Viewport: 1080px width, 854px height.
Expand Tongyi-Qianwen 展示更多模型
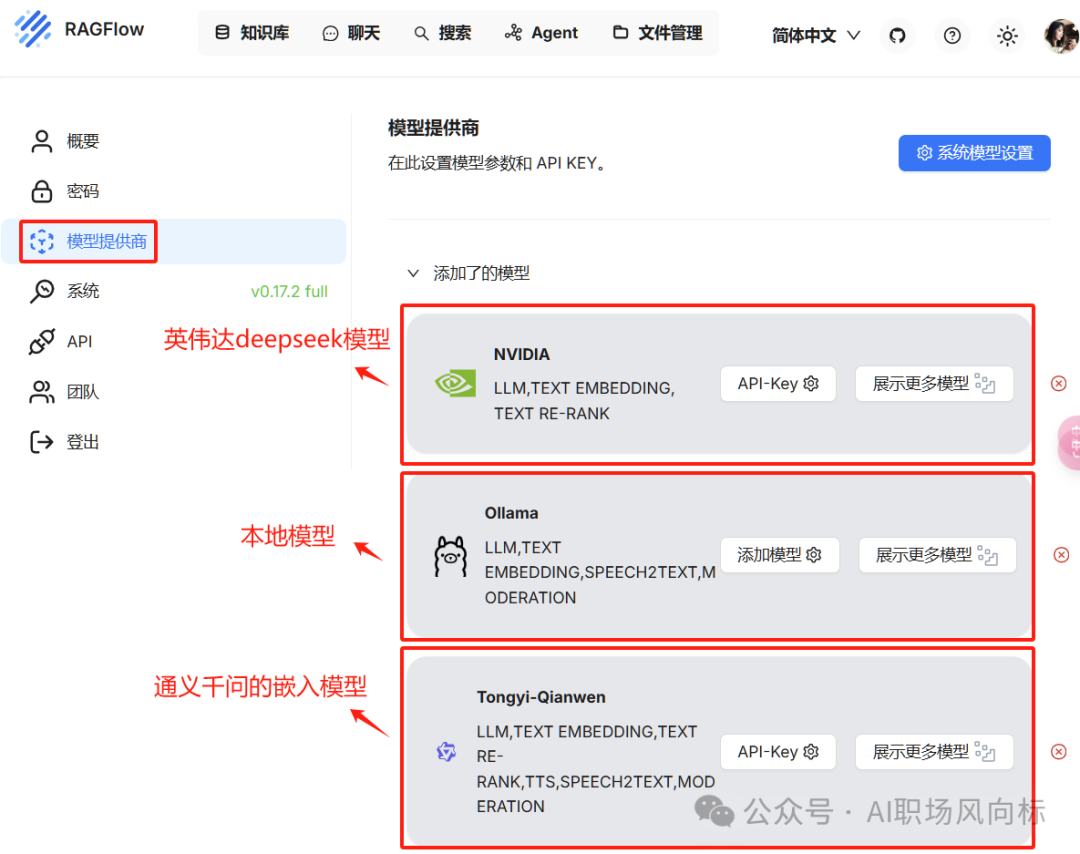[x=933, y=752]
